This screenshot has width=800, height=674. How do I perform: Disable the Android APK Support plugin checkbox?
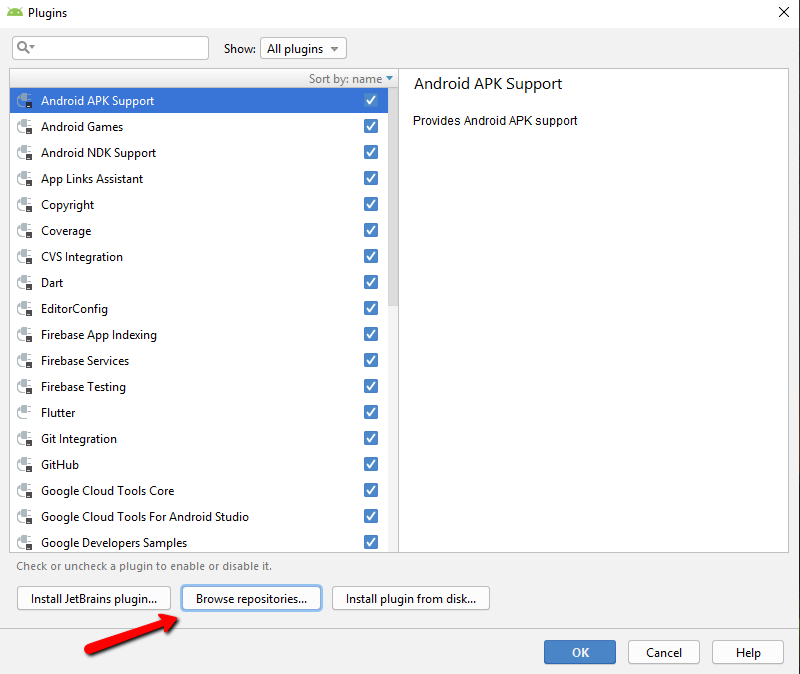pos(371,100)
